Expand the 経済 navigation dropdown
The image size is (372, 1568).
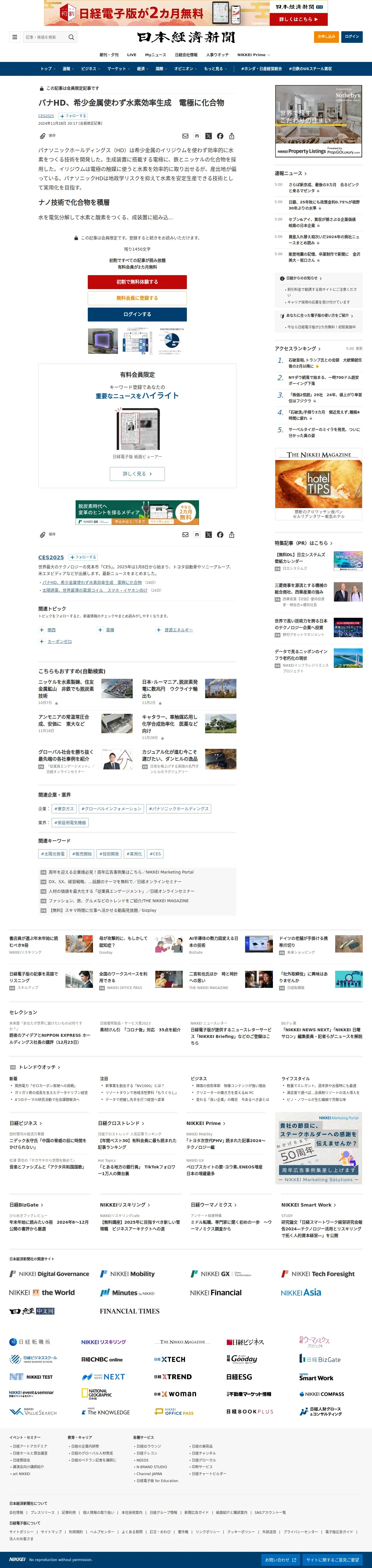[x=143, y=69]
